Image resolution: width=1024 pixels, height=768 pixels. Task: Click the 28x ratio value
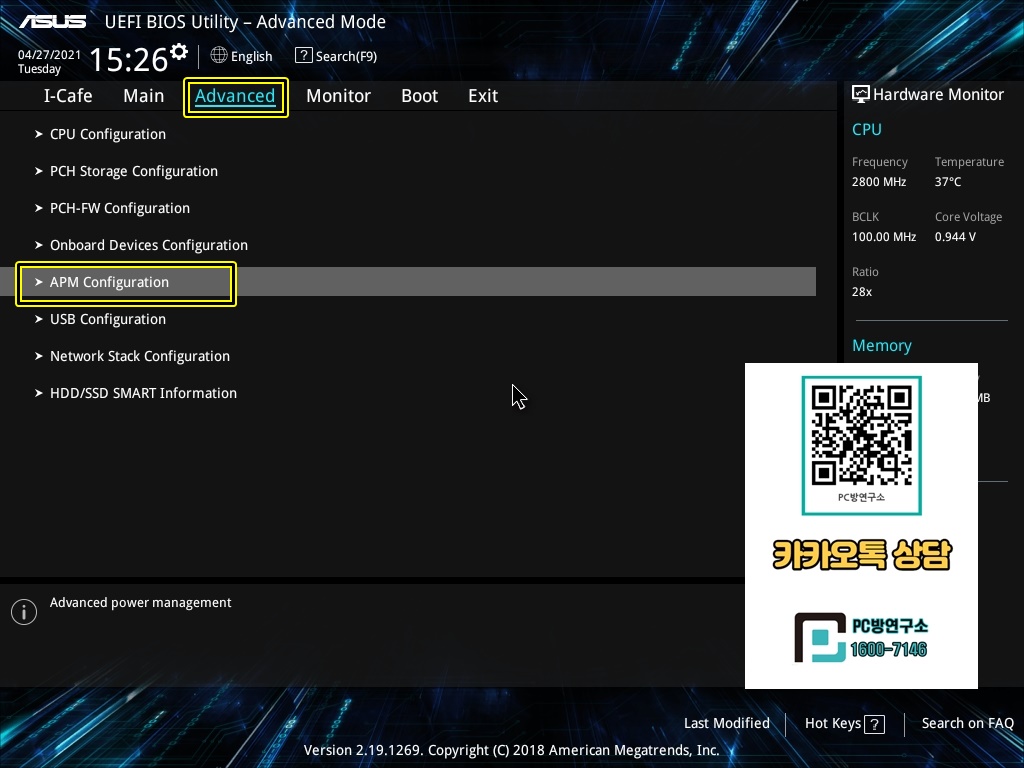(861, 291)
